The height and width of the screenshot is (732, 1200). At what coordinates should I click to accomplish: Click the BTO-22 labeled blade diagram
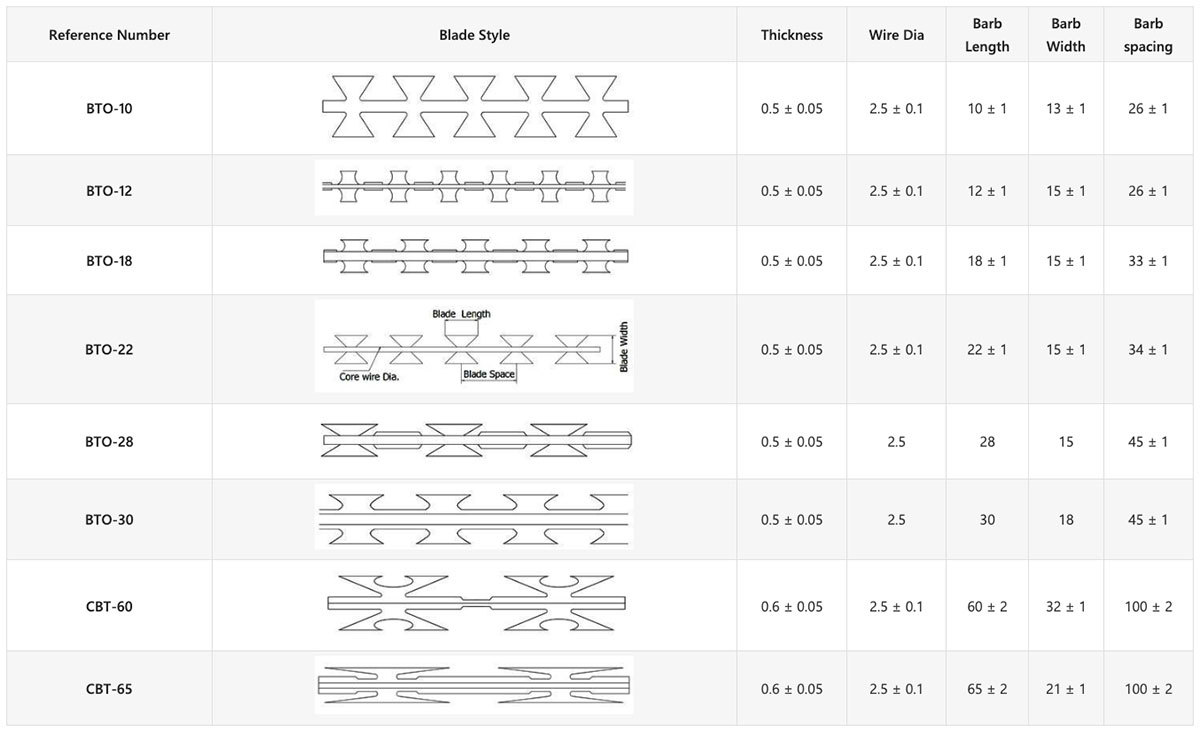474,348
